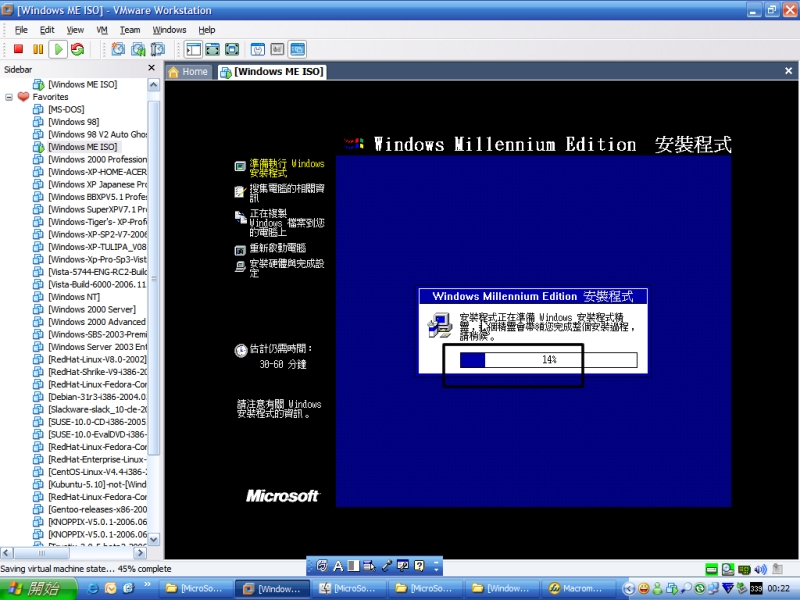Open the File menu

21,30
